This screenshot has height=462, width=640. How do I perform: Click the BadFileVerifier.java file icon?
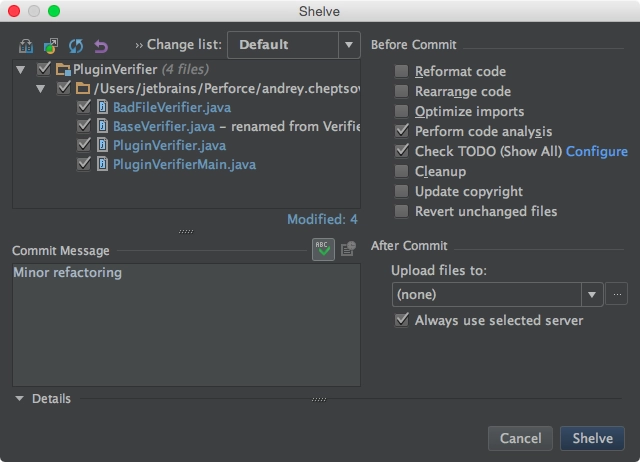102,107
